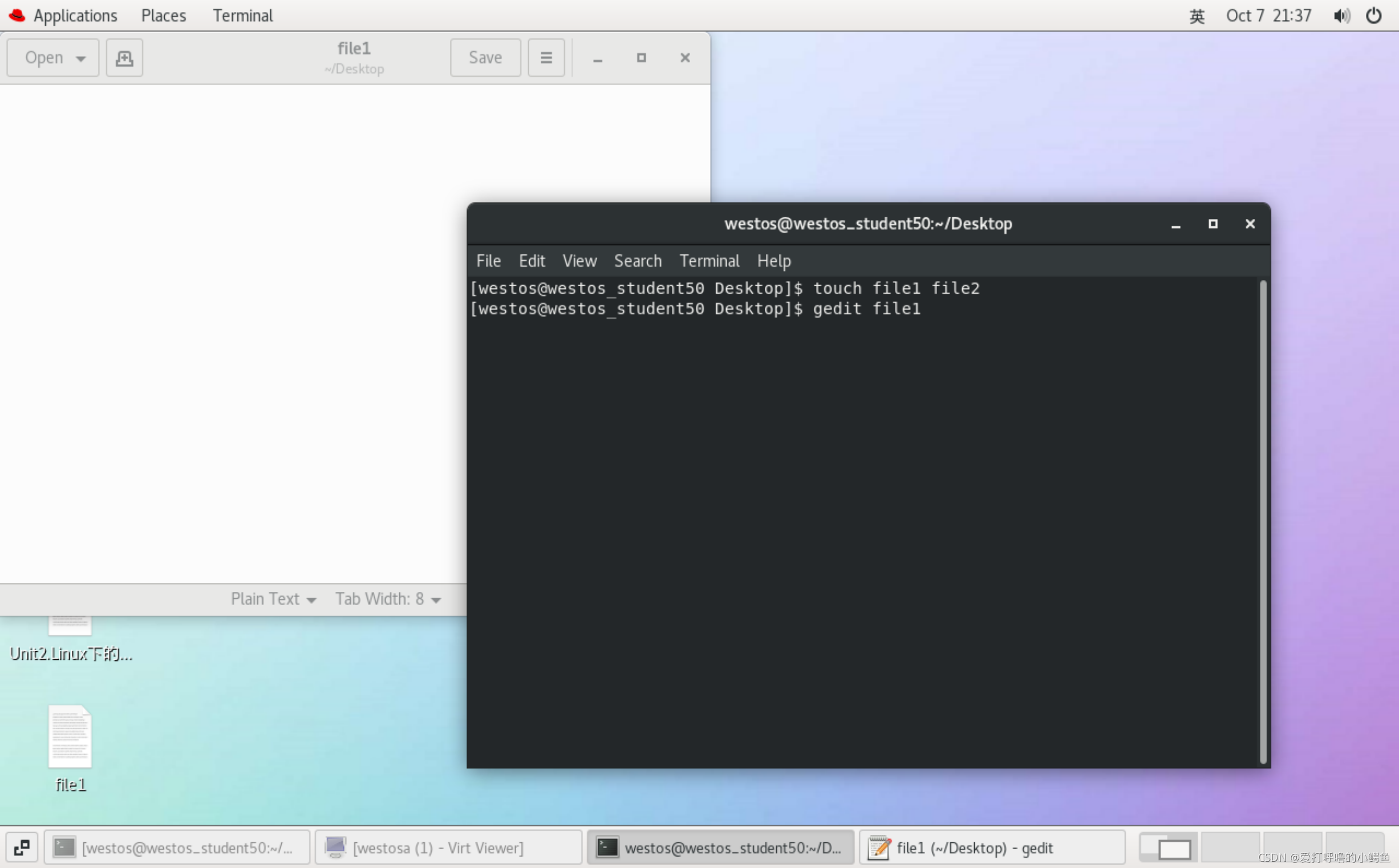Viewport: 1399px width, 868px height.
Task: Click the new document icon in gedit
Action: point(124,58)
